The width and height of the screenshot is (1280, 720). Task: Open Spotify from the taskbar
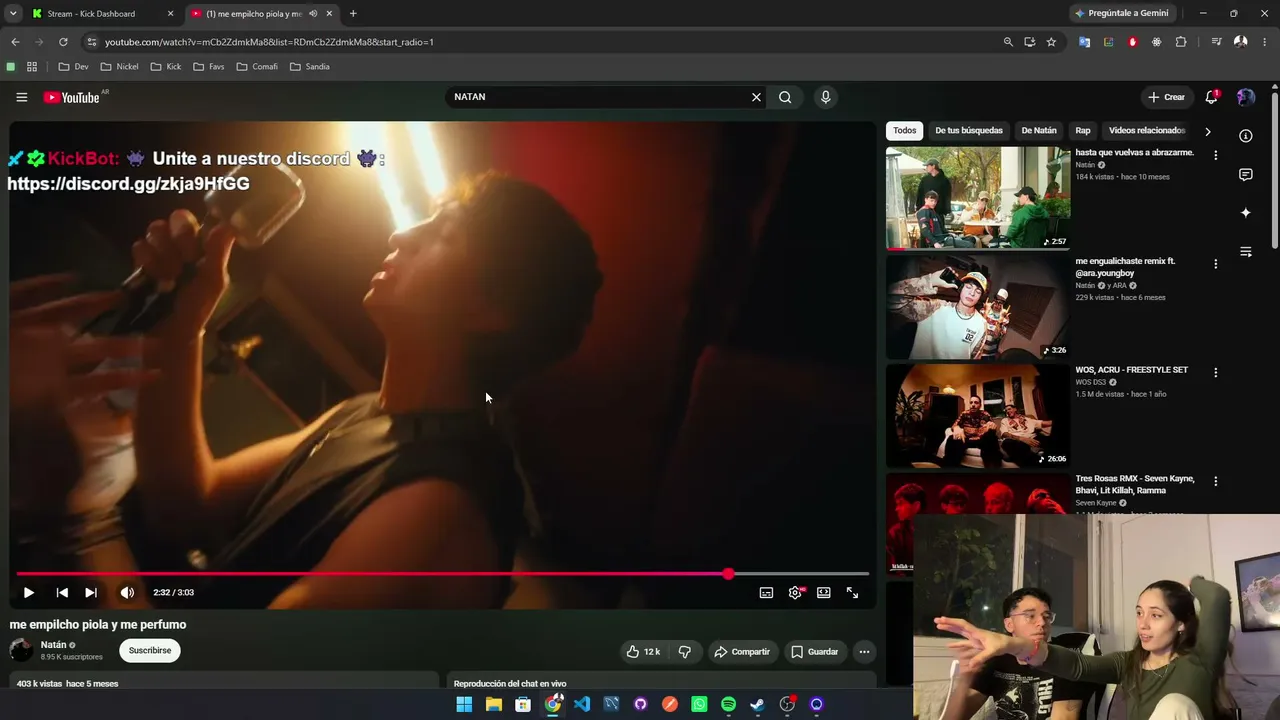(728, 704)
